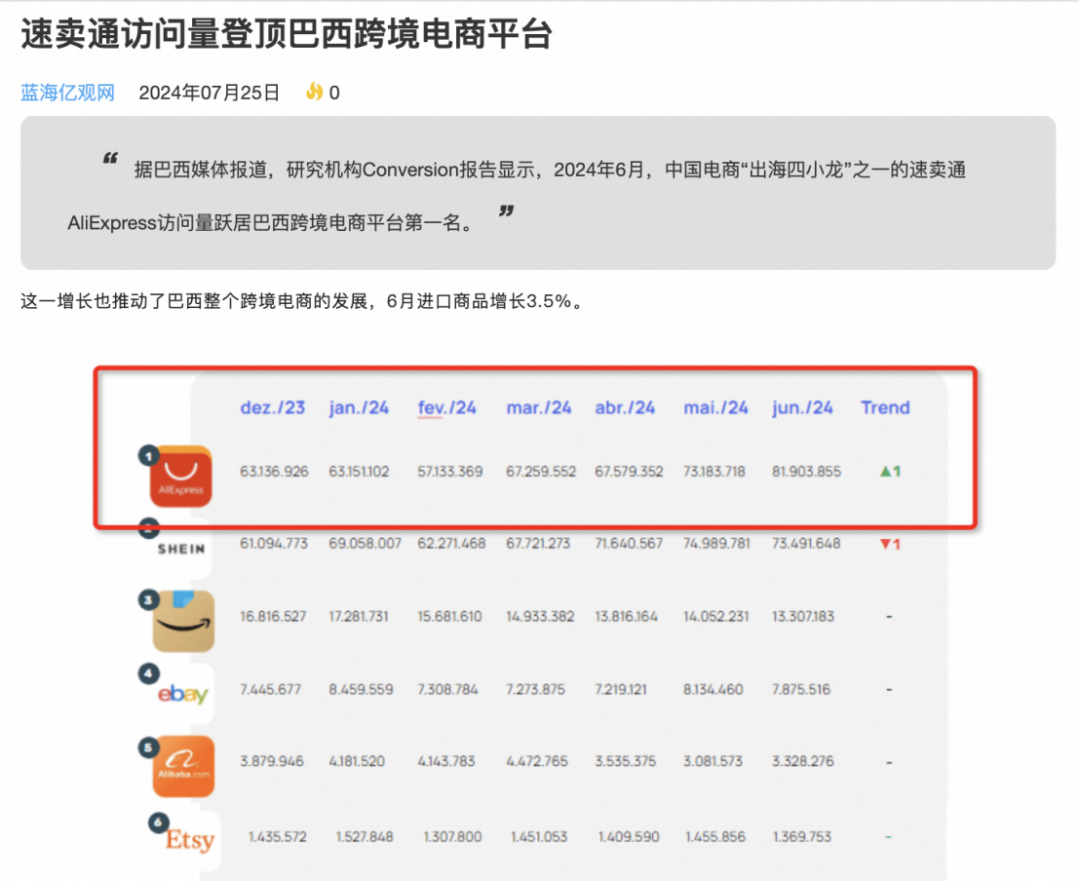
Task: Click eBay value 8.134.460
Action: tap(713, 690)
